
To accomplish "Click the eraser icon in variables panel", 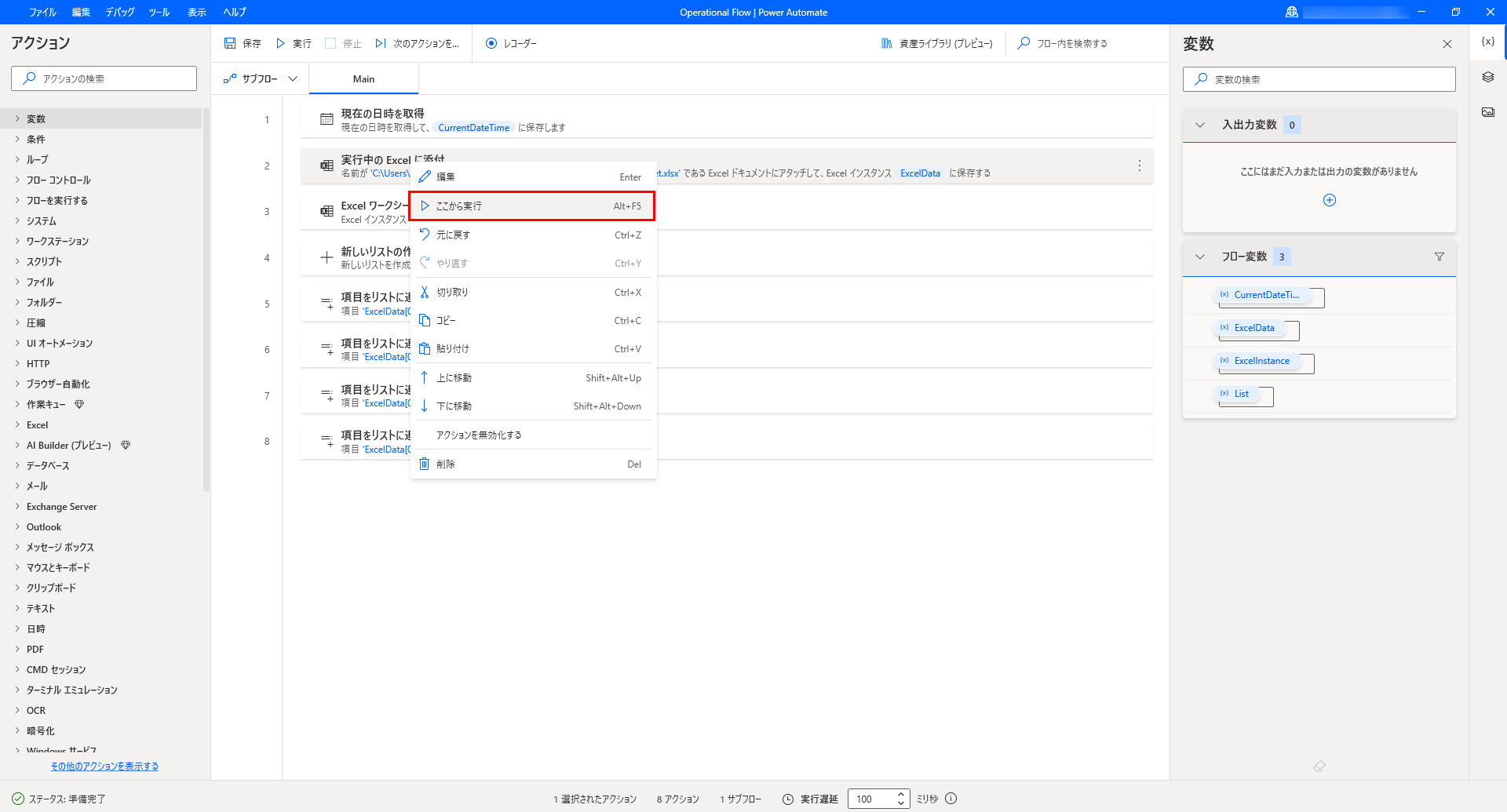I will (1319, 766).
